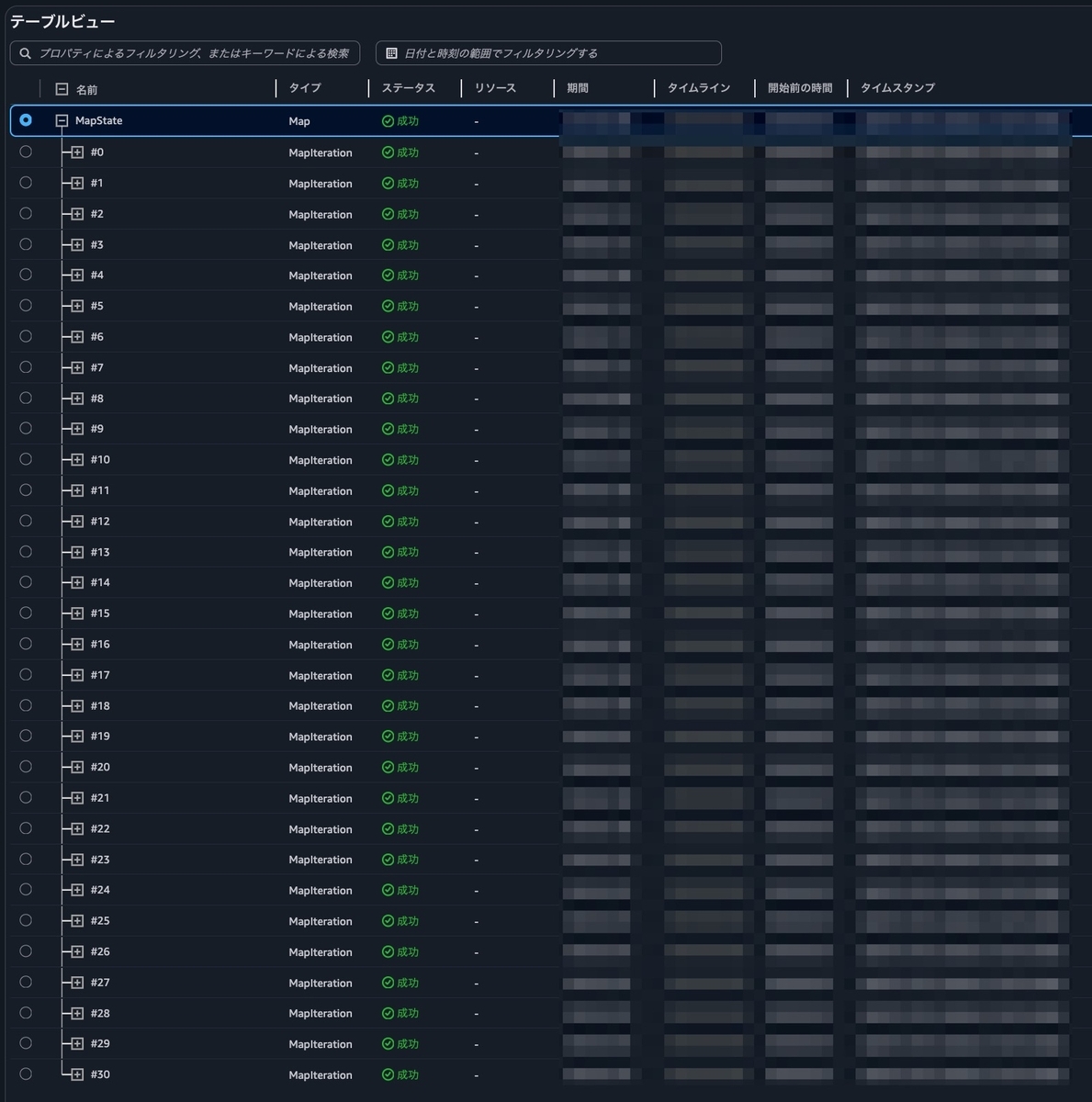Screen dimensions: 1092x1102
Task: Click MapIteration type cell in row #26
Action: coord(321,952)
